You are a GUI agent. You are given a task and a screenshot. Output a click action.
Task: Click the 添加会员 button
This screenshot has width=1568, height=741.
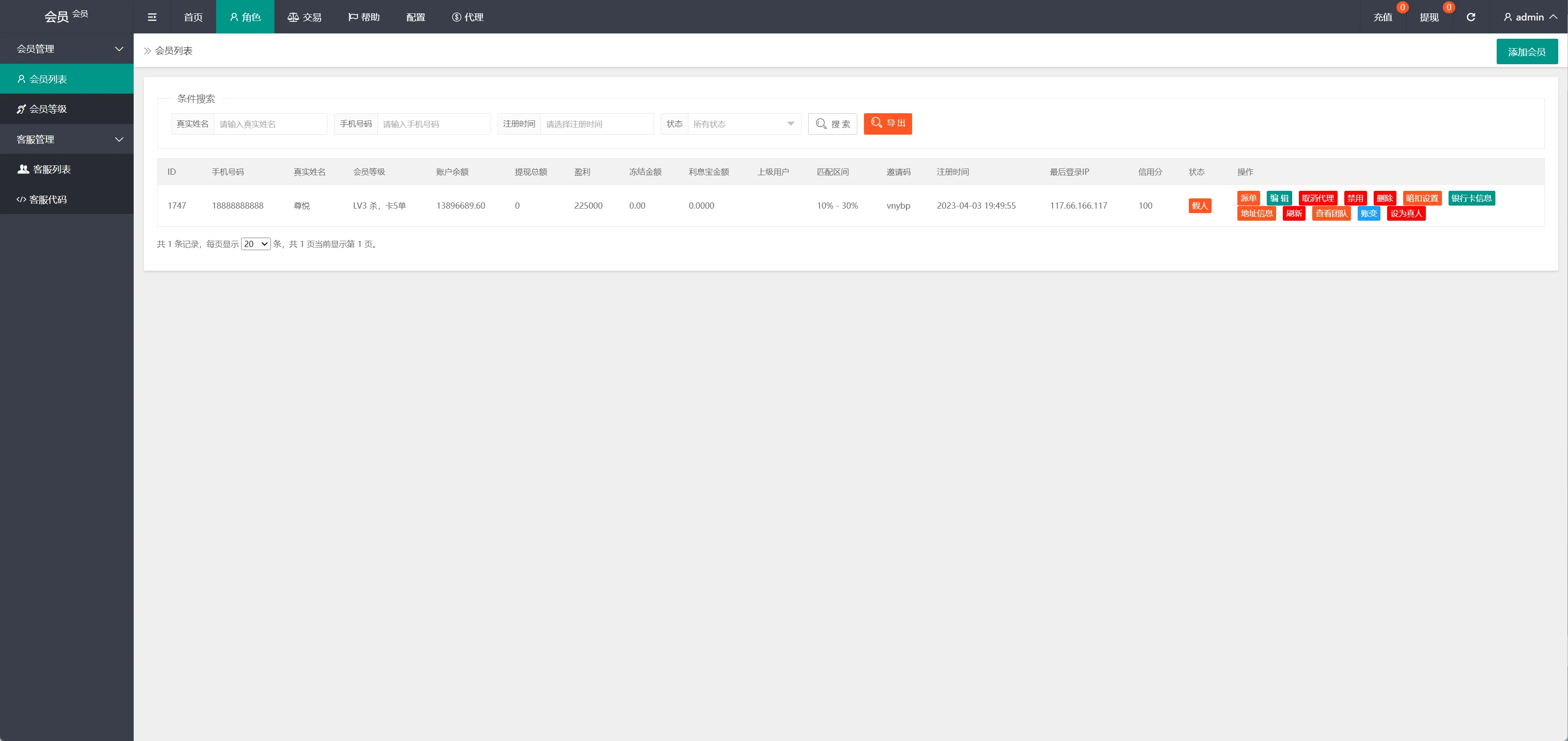click(x=1527, y=52)
